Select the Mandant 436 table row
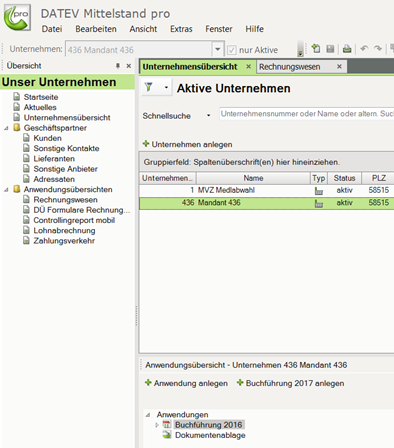Screen dimensions: 394x448 [267, 203]
